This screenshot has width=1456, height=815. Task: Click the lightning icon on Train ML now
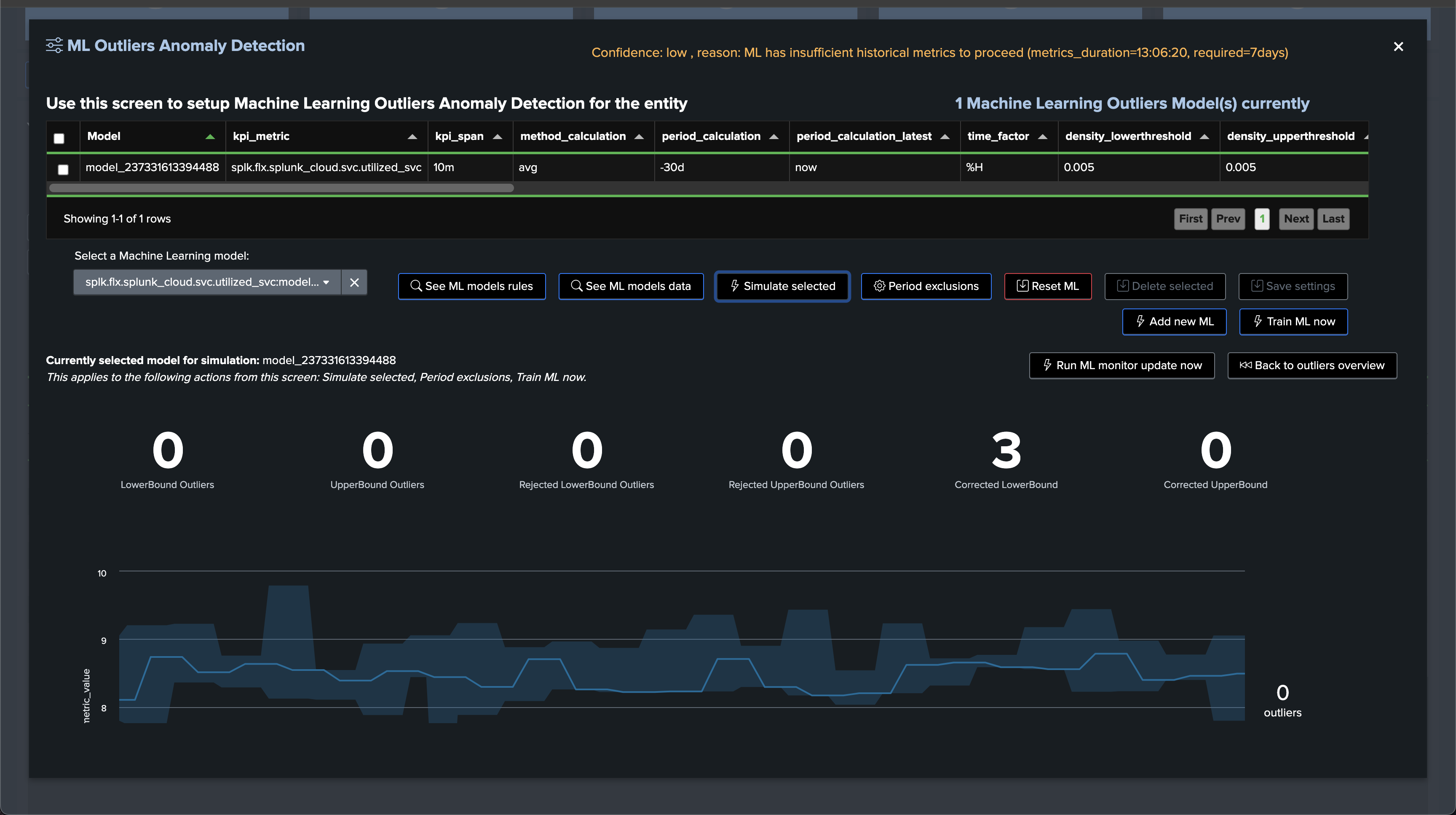[1258, 322]
